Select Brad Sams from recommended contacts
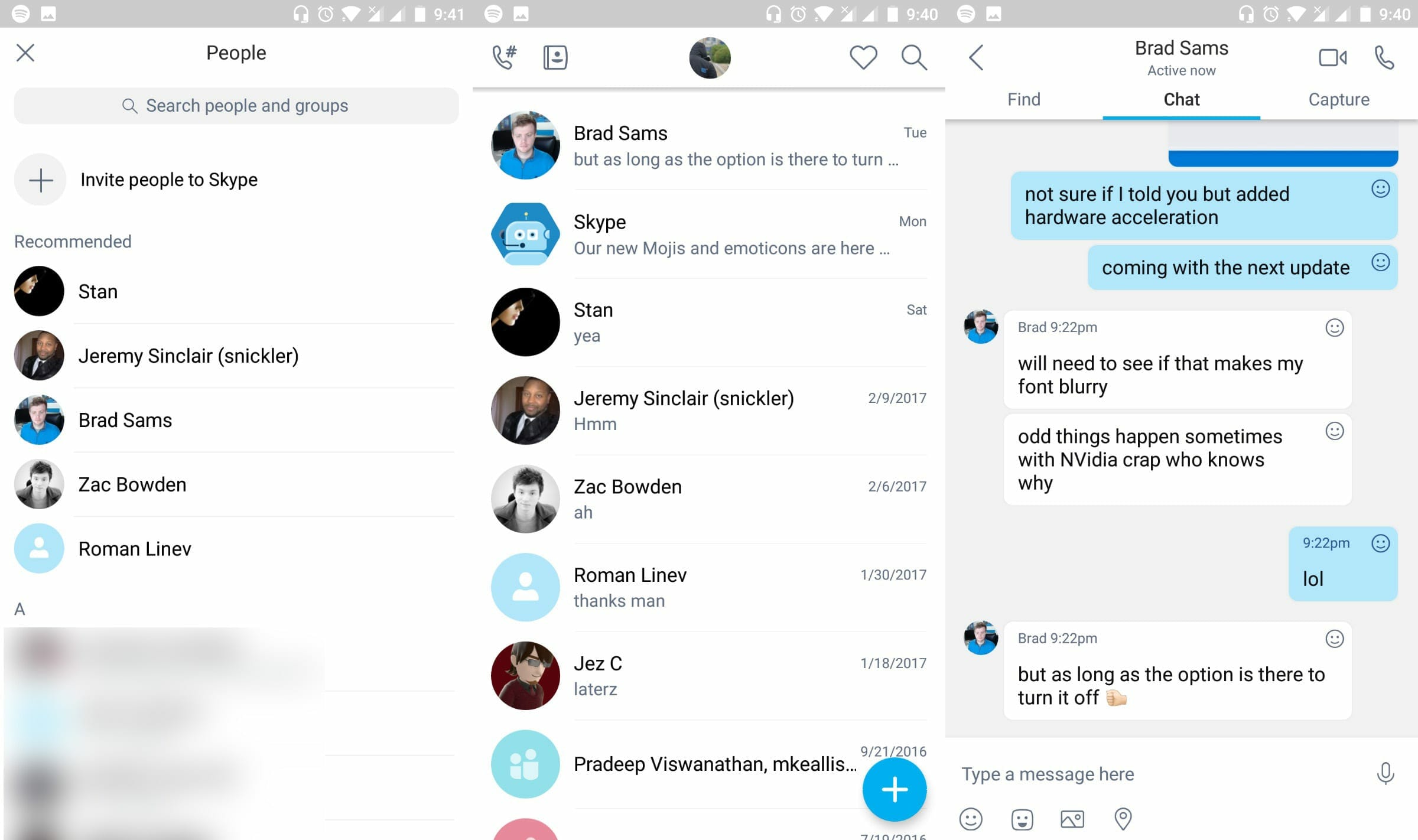Screen dimensions: 1418x840 click(124, 420)
